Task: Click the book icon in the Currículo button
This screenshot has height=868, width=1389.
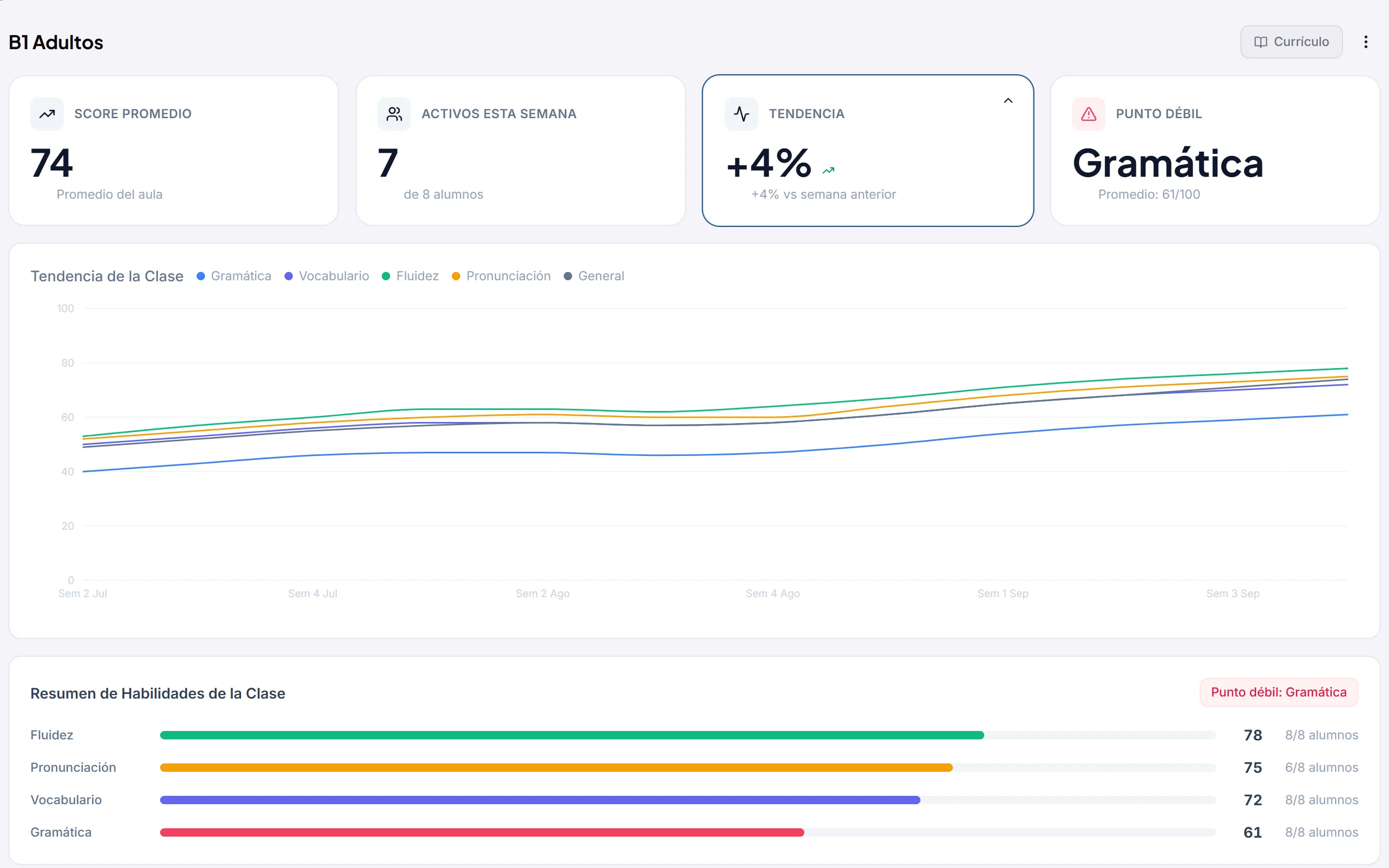Action: coord(1260,42)
